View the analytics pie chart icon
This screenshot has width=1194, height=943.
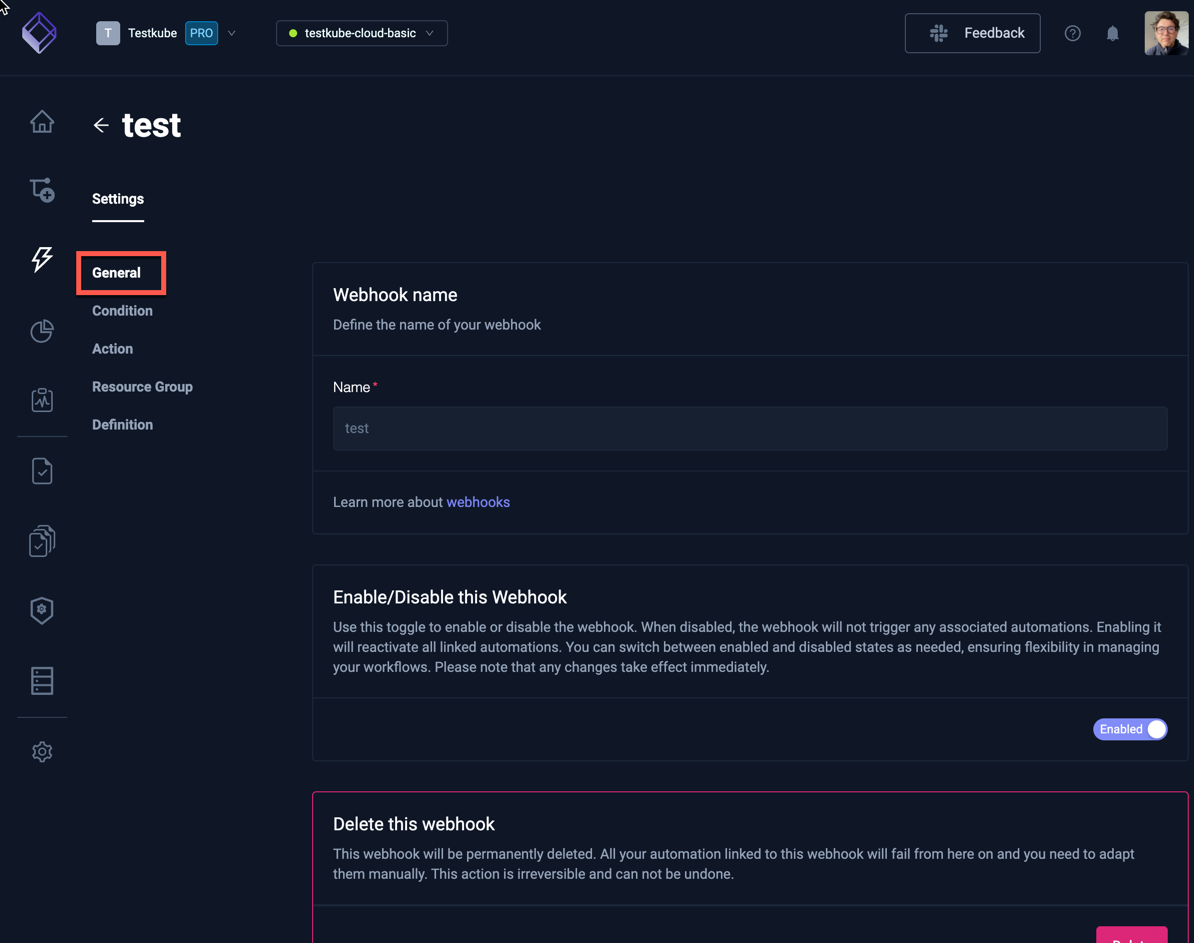[42, 330]
